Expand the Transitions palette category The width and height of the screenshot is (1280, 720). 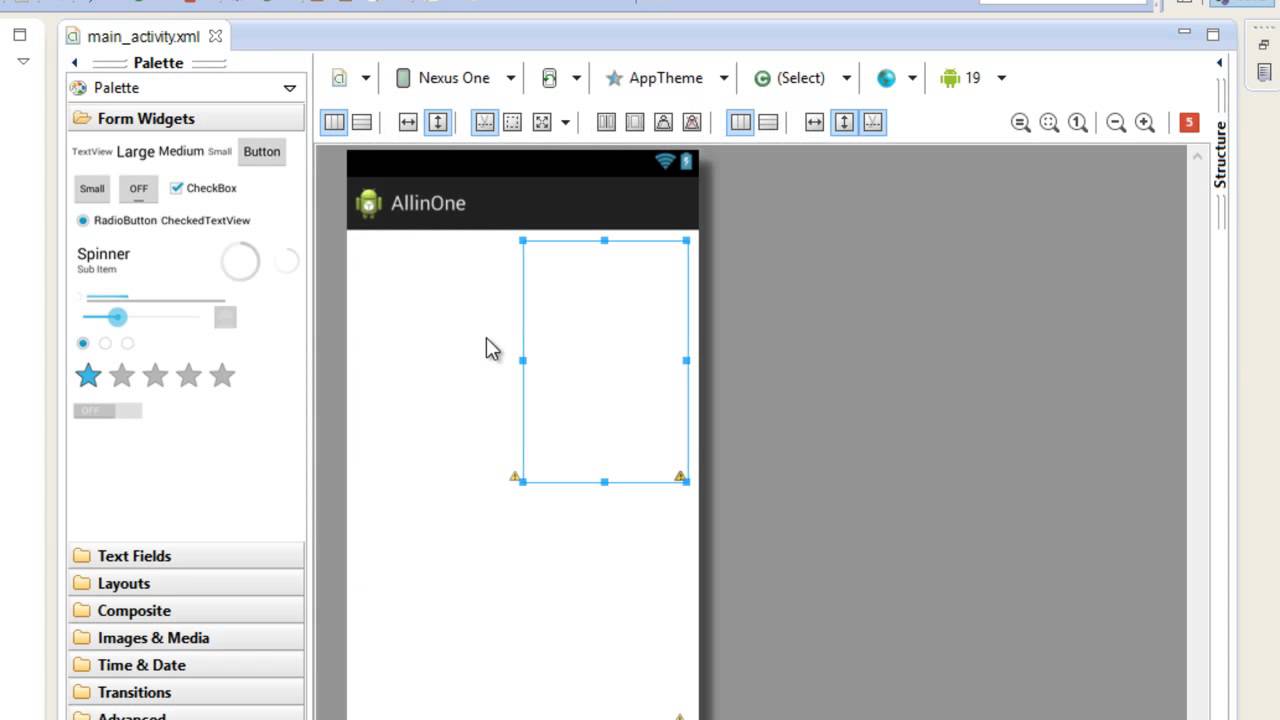pyautogui.click(x=186, y=692)
